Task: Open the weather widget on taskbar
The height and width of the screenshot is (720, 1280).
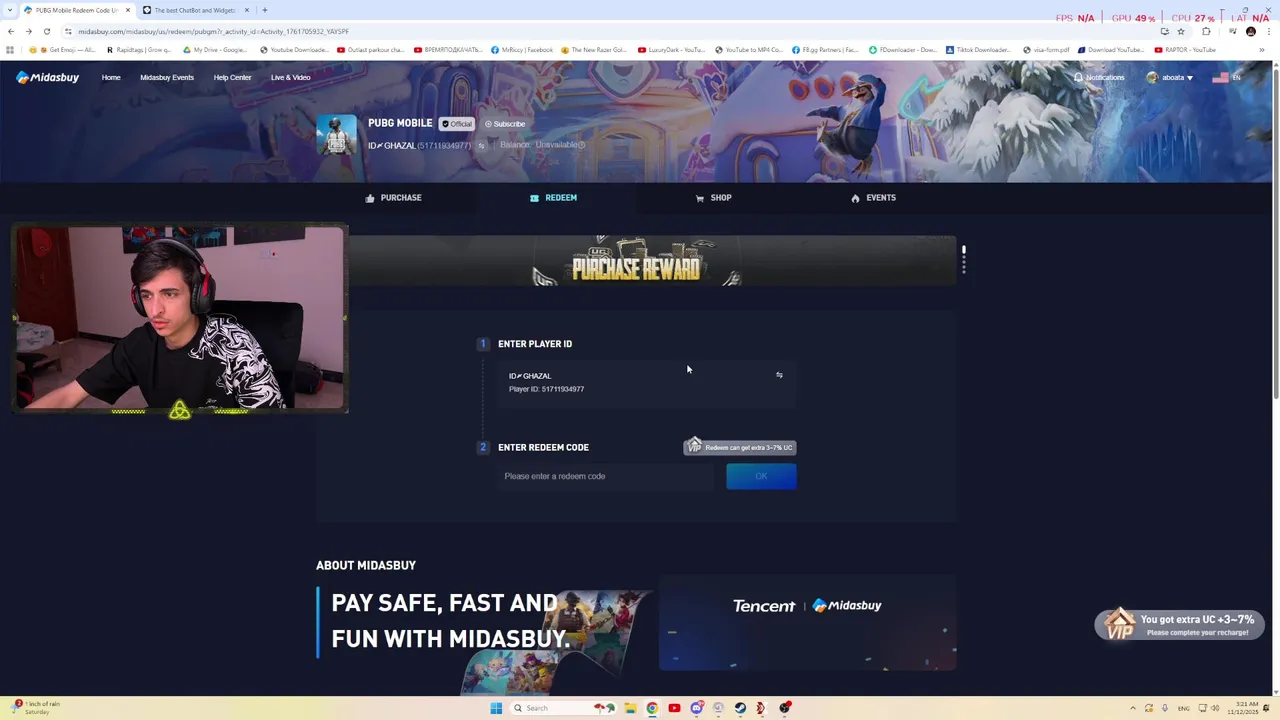Action: [35, 707]
